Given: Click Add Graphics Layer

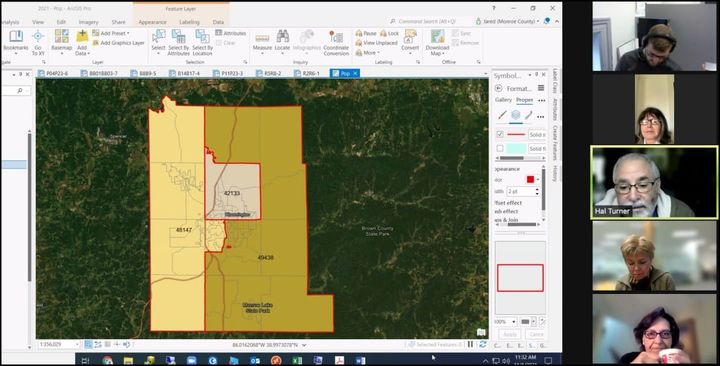Looking at the screenshot, I should [118, 43].
